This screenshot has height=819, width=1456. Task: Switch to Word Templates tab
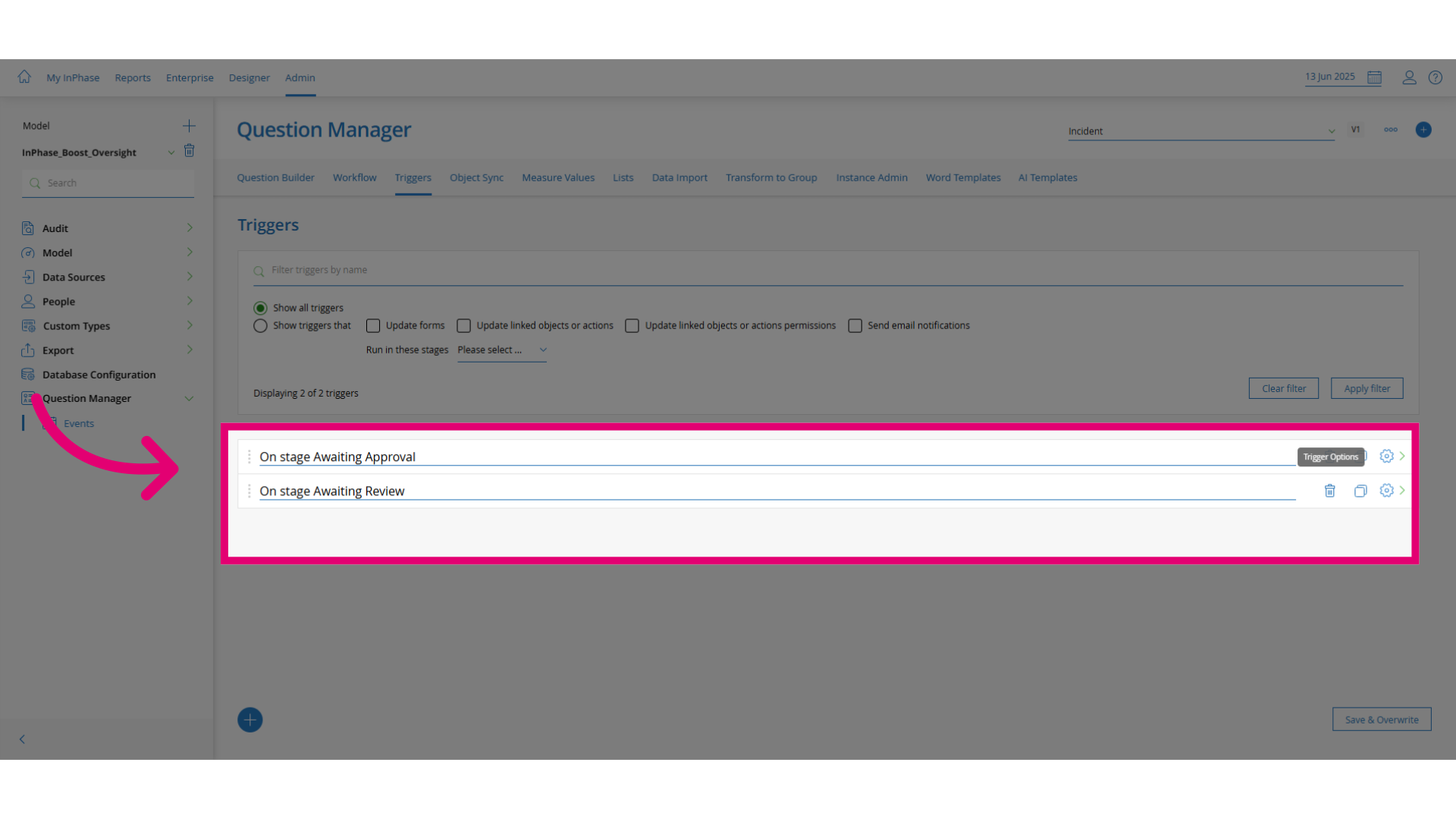(963, 177)
